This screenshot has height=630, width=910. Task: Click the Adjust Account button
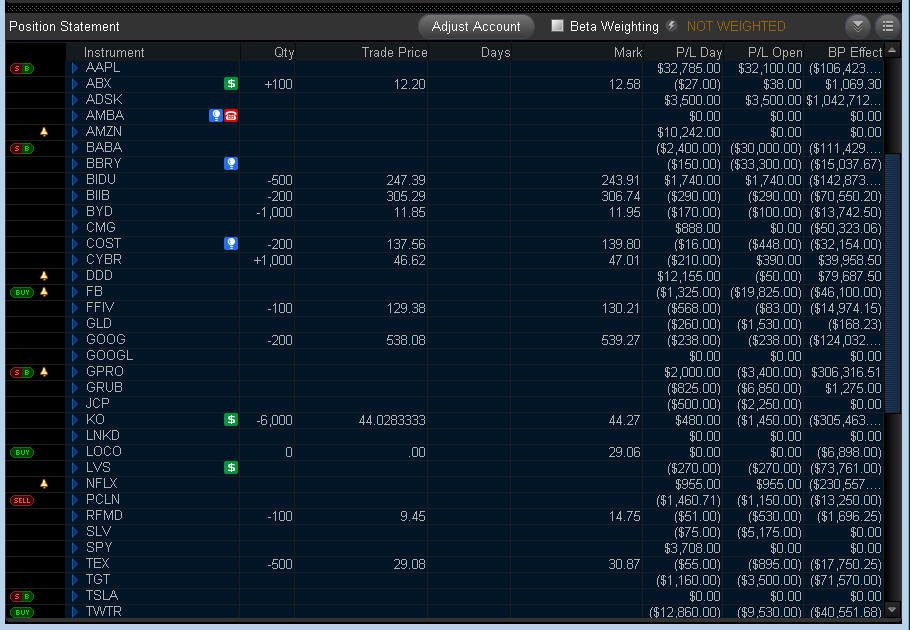pyautogui.click(x=476, y=26)
